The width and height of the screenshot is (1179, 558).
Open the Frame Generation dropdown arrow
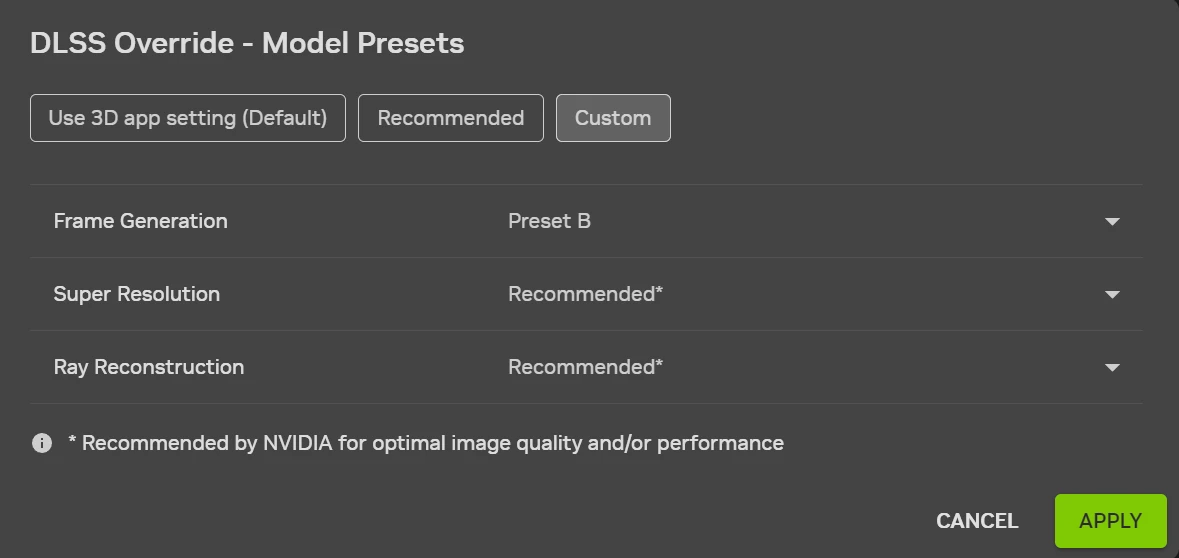(x=1111, y=221)
